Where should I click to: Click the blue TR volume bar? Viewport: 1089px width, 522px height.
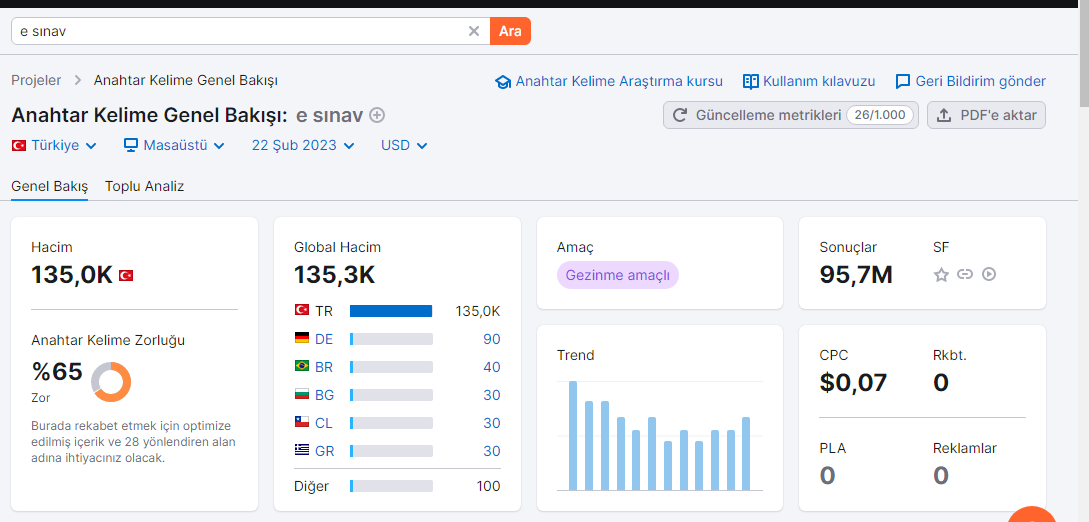[x=391, y=311]
